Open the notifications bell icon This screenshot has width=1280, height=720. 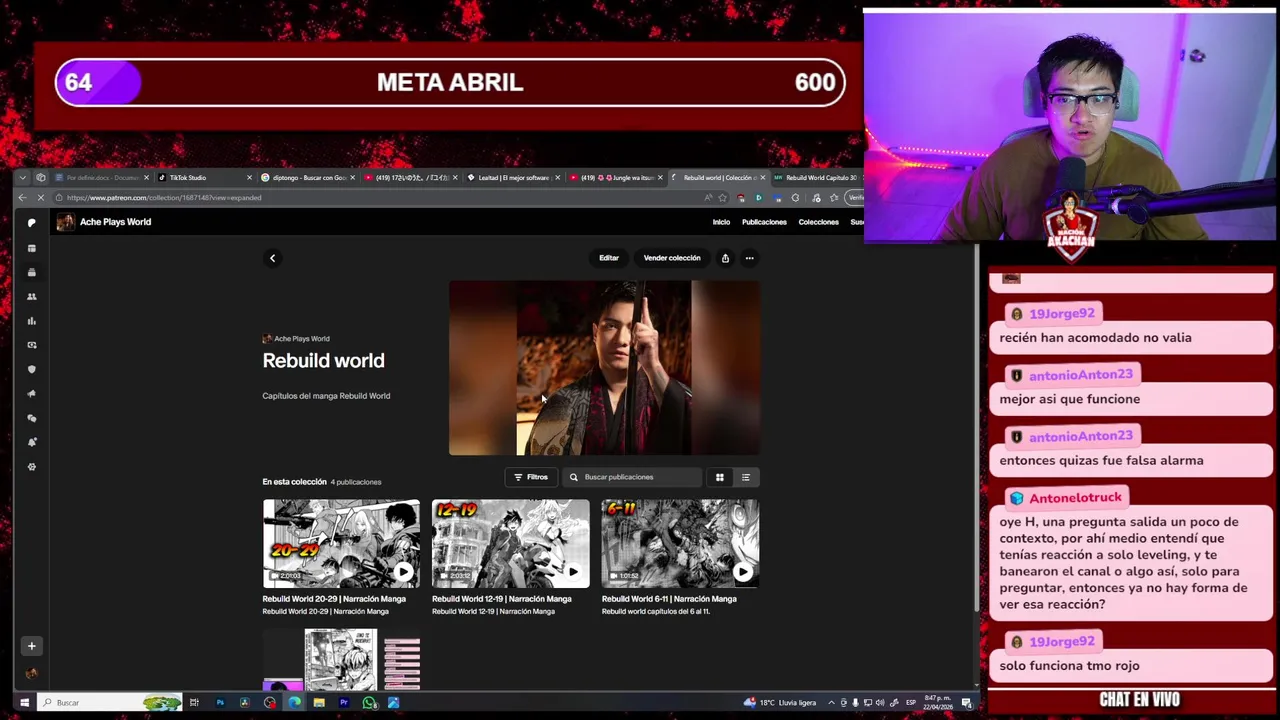pyautogui.click(x=32, y=442)
